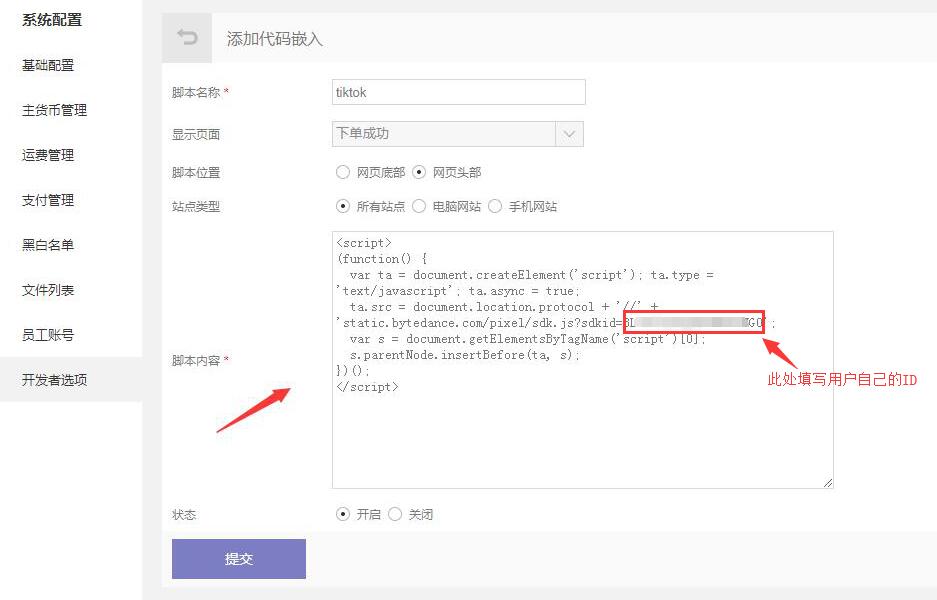Open 文件列表 in sidebar
This screenshot has width=937, height=600.
click(48, 290)
